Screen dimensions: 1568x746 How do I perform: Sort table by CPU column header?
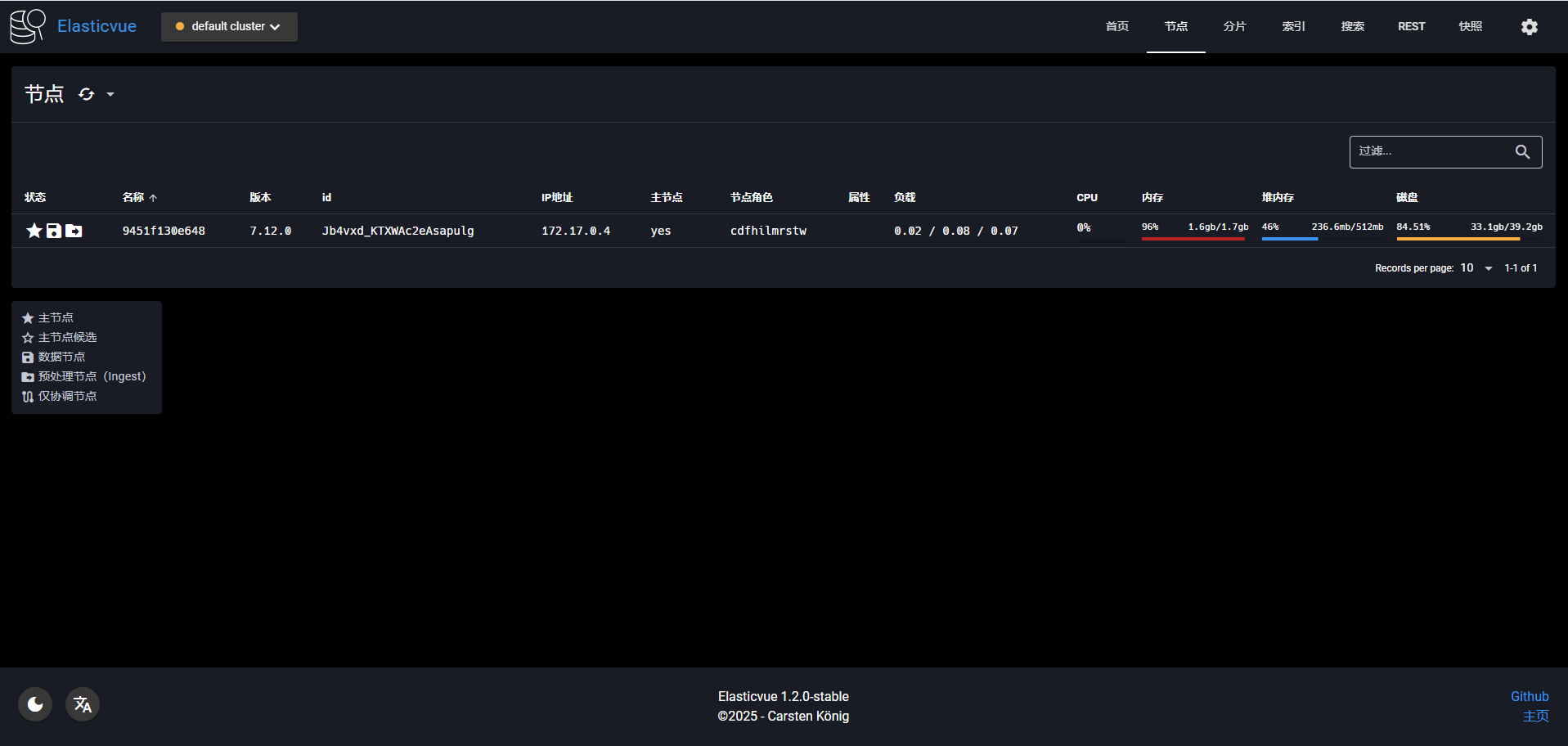point(1087,197)
